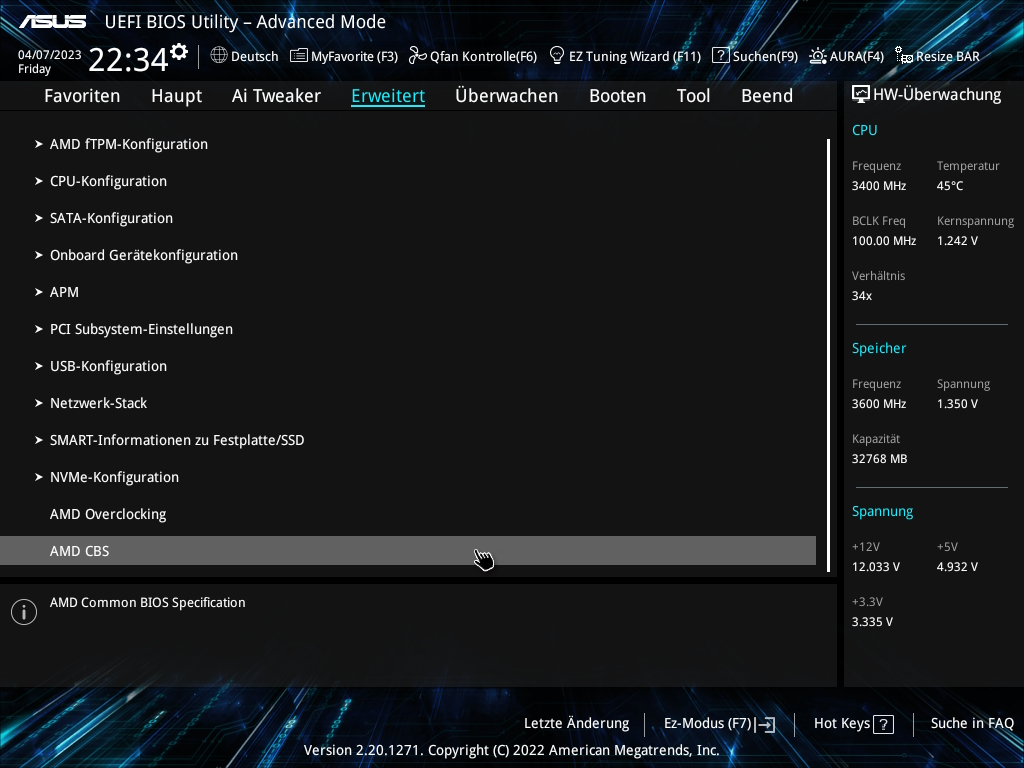This screenshot has height=768, width=1024.
Task: Expand CPU-Konfiguration arrow
Action: pyautogui.click(x=39, y=181)
